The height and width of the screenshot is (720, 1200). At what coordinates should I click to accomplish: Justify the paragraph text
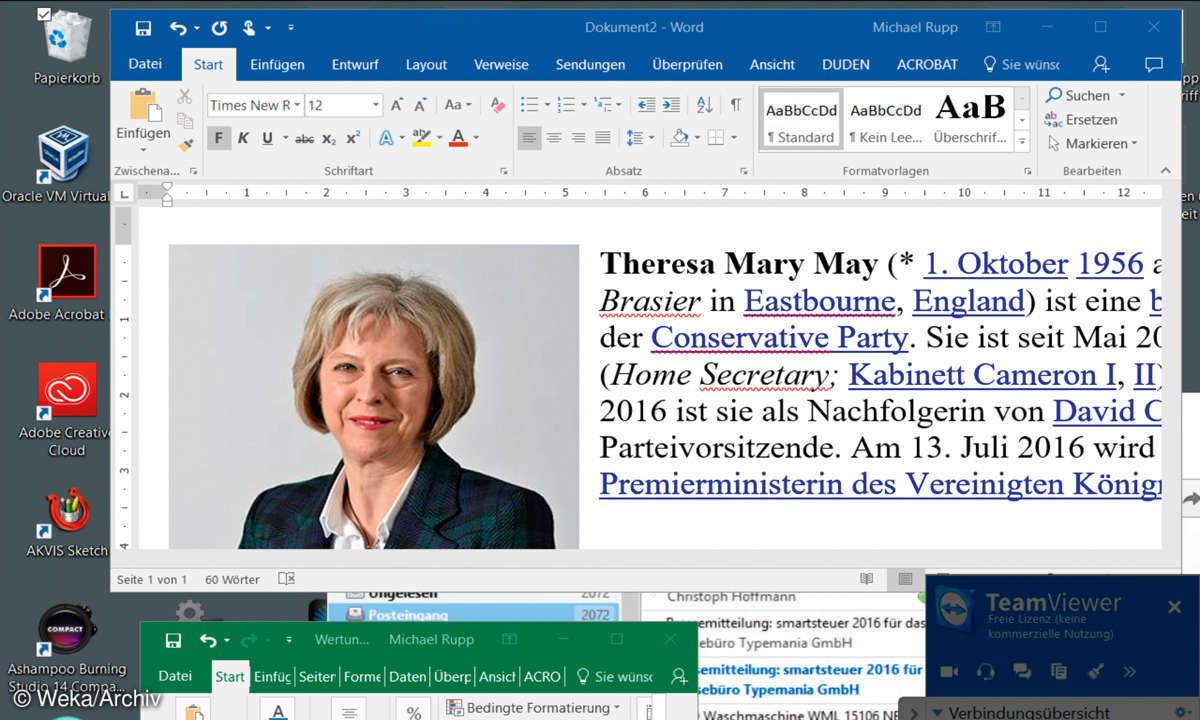602,138
